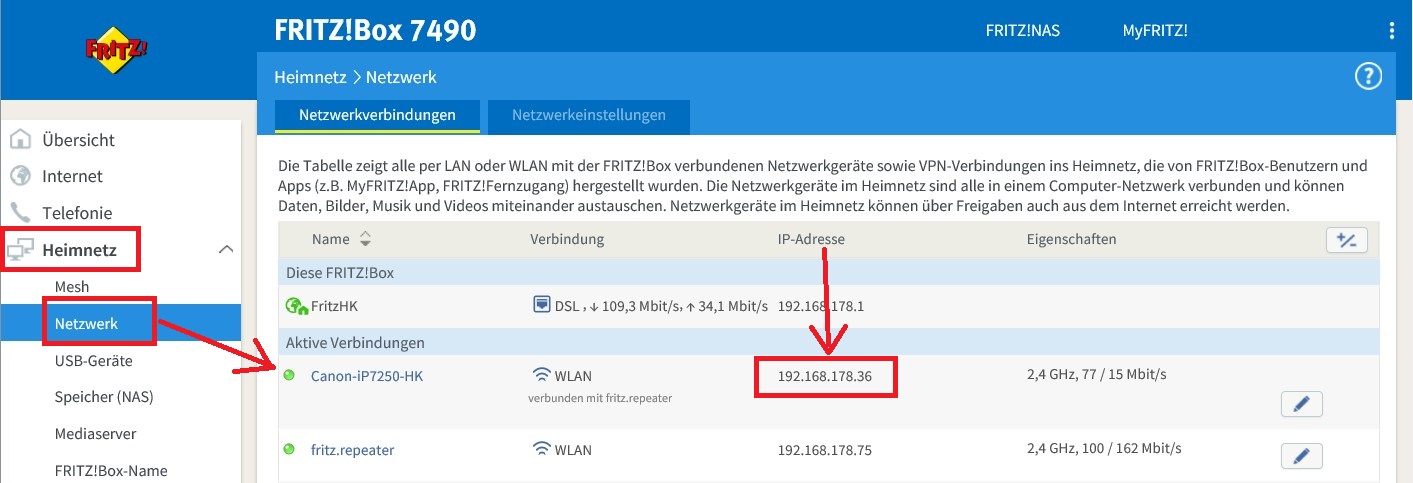This screenshot has width=1413, height=483.
Task: Click Heimnetz in the breadcrumb
Action: (310, 76)
